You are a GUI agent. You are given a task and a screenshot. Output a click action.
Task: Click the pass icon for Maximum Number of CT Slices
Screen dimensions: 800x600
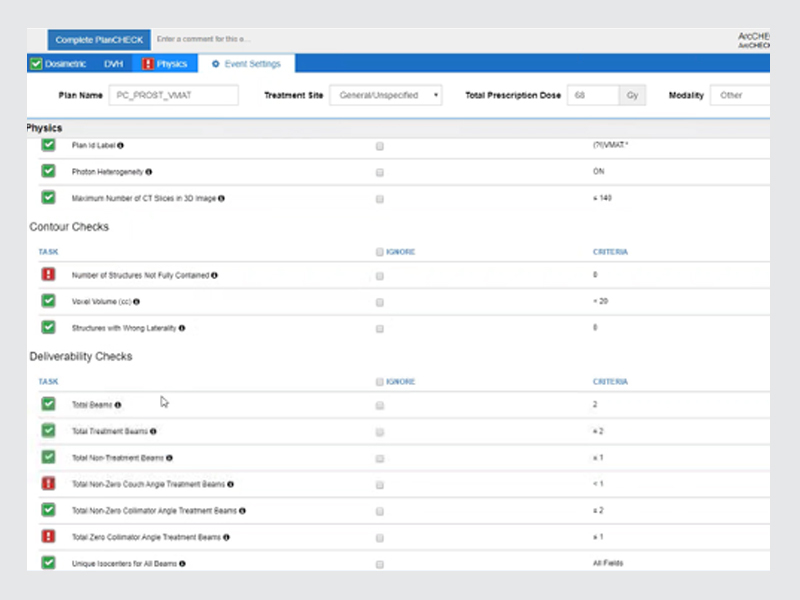(48, 197)
